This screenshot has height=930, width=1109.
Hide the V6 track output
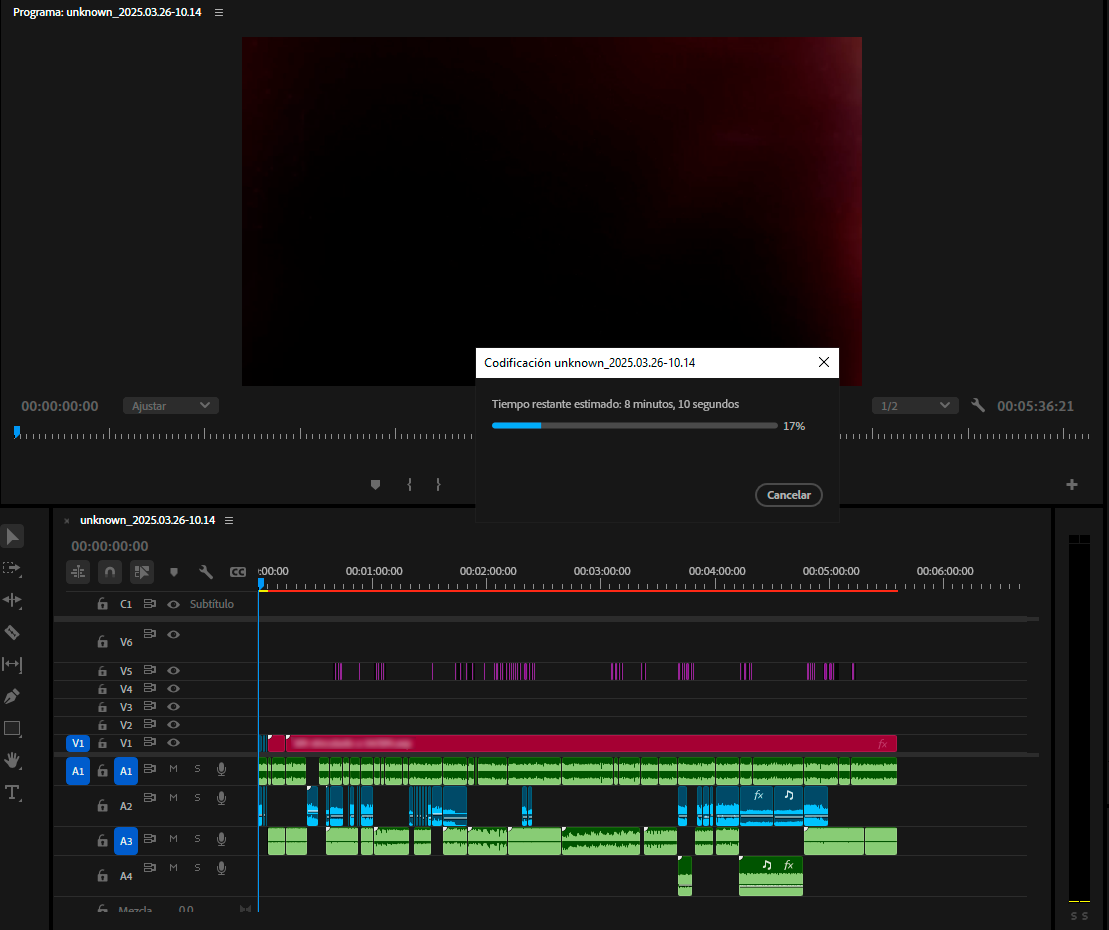tap(173, 634)
